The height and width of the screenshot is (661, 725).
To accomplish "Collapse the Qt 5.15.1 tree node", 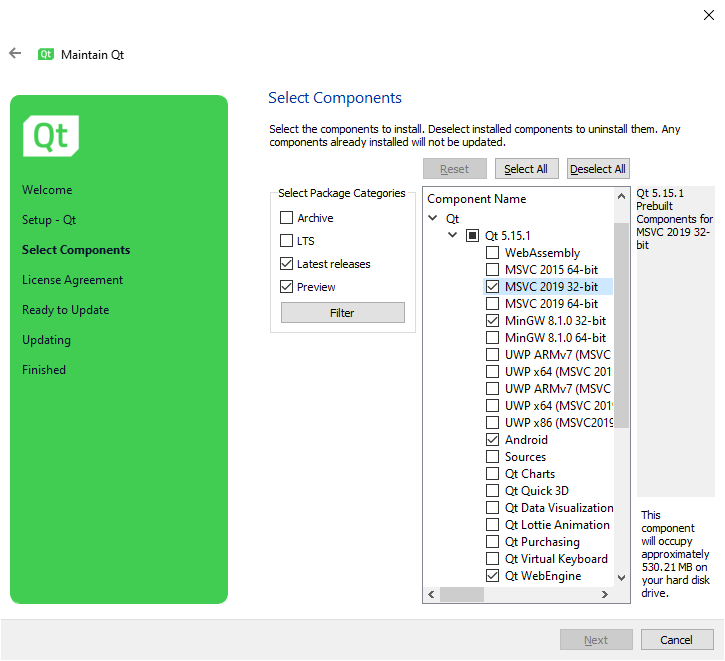I will [x=453, y=235].
